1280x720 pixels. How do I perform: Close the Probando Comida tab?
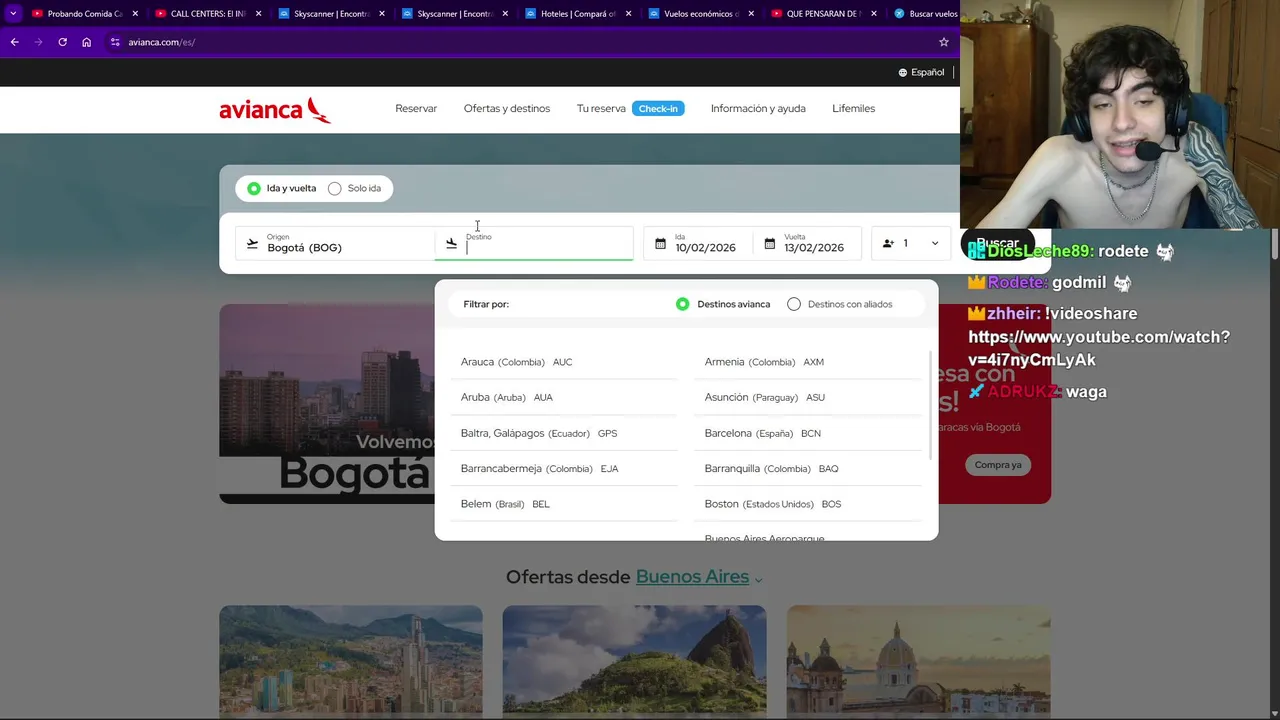pyautogui.click(x=135, y=14)
